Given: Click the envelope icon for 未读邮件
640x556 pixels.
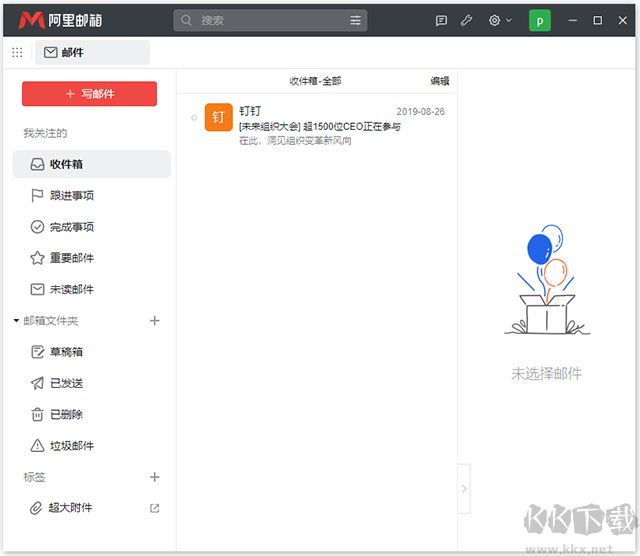Looking at the screenshot, I should (37, 289).
